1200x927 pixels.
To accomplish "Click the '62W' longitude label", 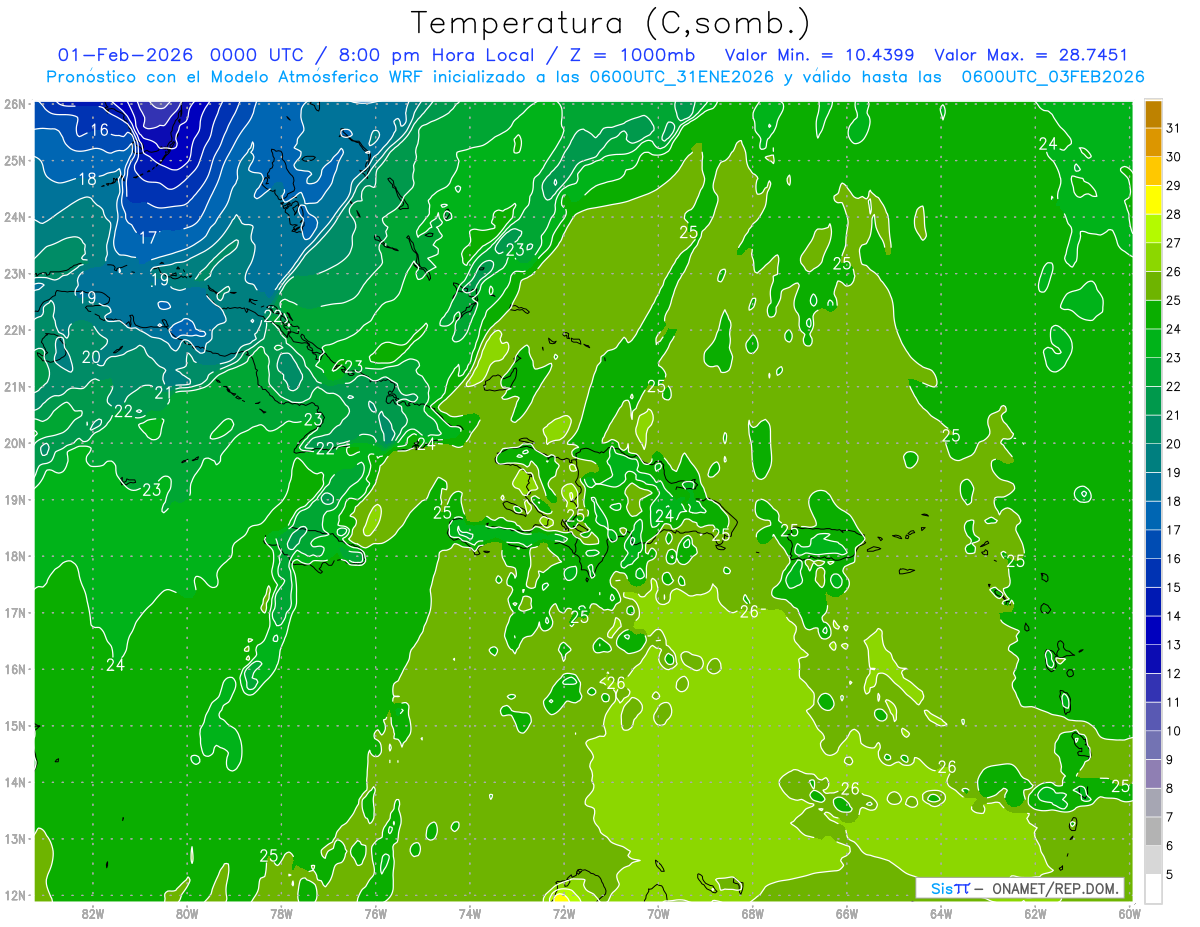I will pyautogui.click(x=1035, y=913).
